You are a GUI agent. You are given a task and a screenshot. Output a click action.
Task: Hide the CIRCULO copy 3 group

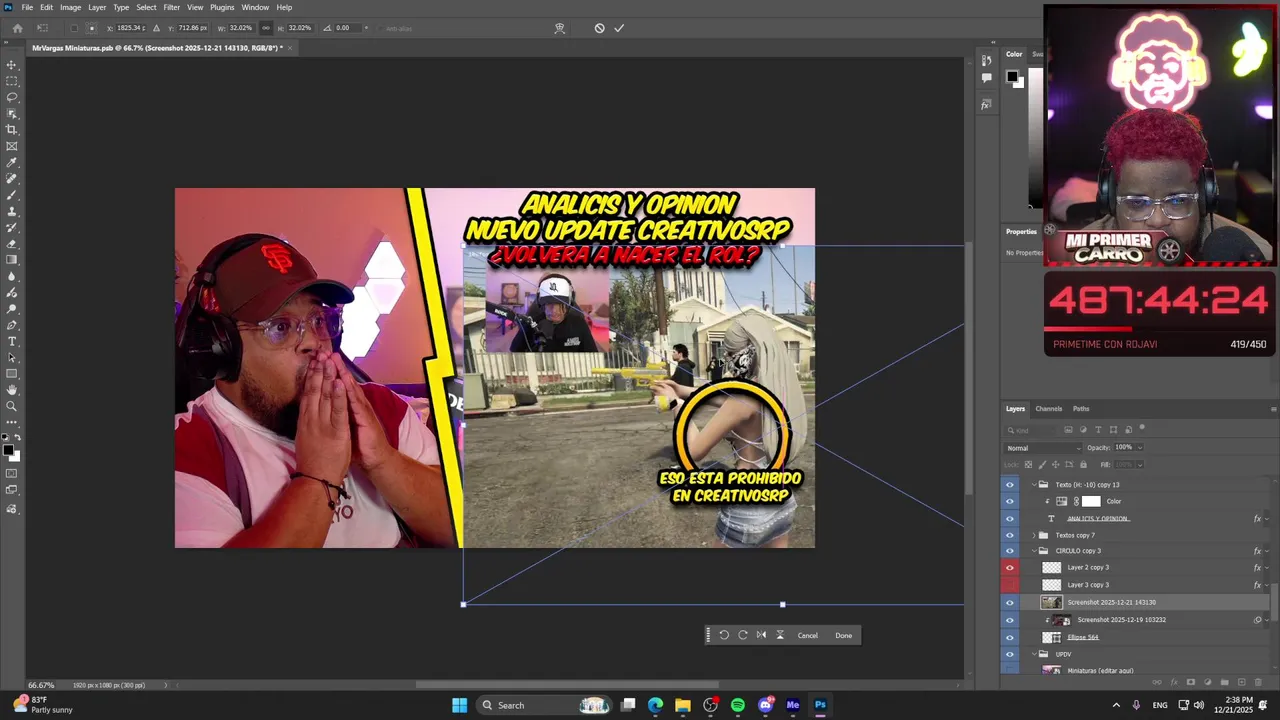[x=1009, y=551]
